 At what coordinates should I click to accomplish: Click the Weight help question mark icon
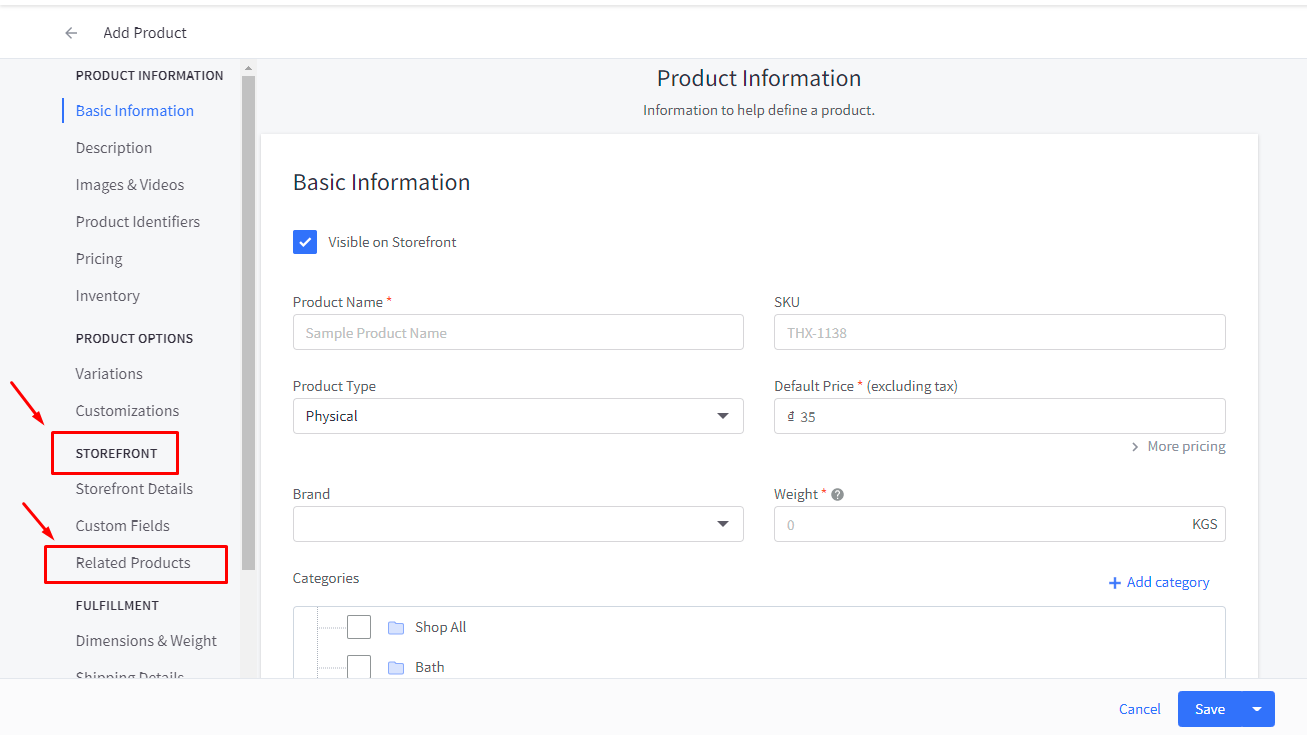pos(837,495)
